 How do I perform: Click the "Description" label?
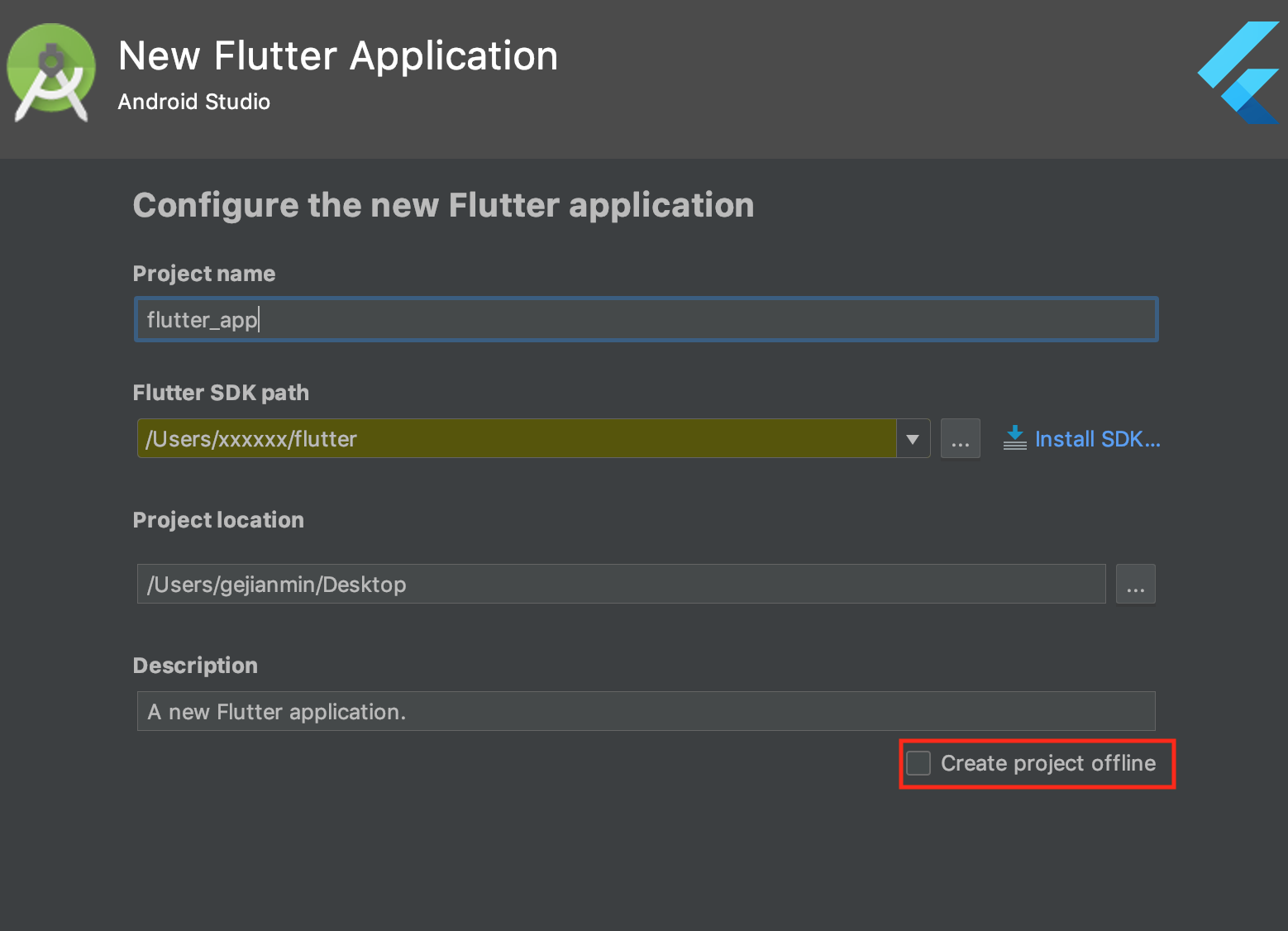click(195, 666)
